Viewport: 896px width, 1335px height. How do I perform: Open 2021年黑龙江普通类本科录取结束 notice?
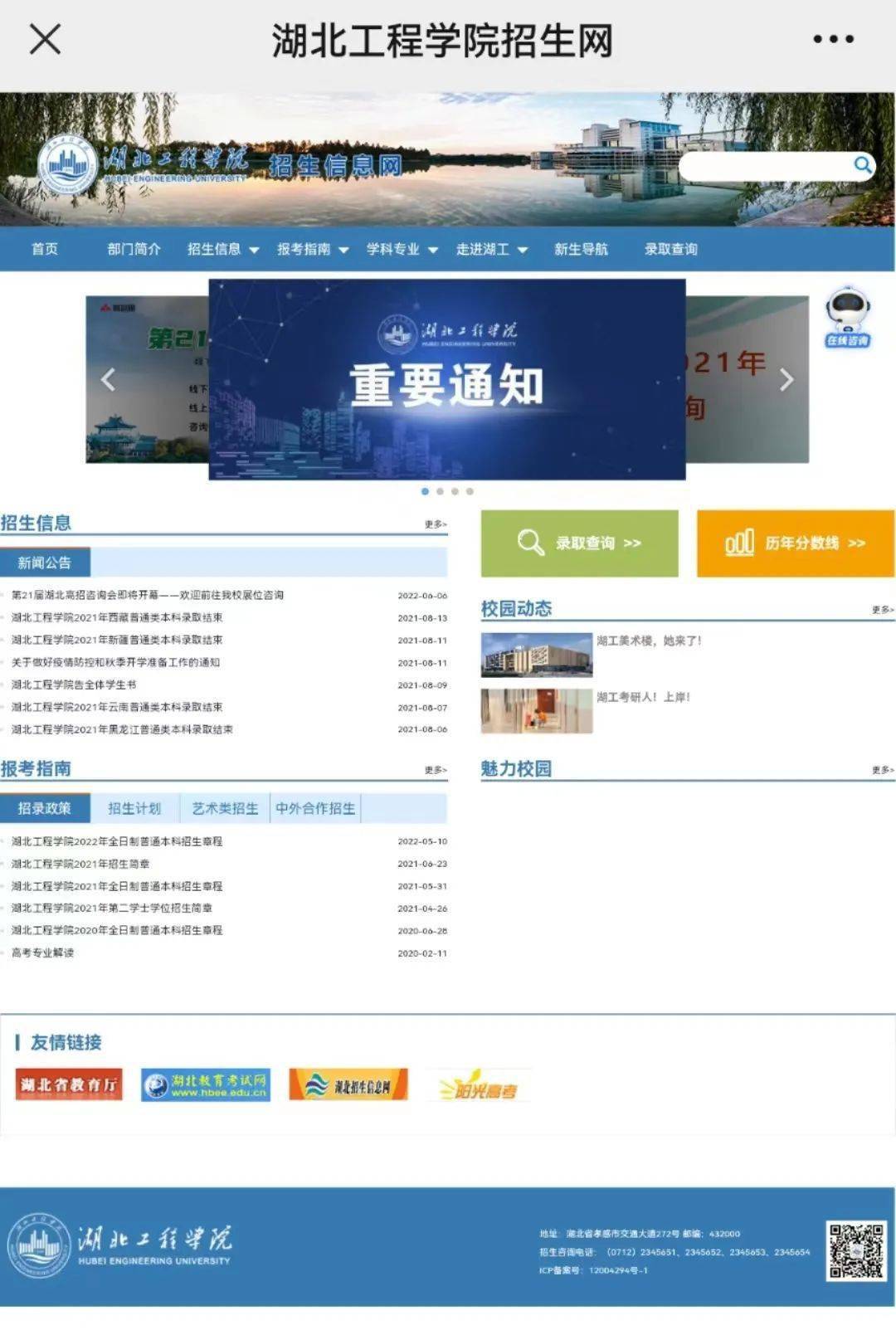[x=122, y=729]
